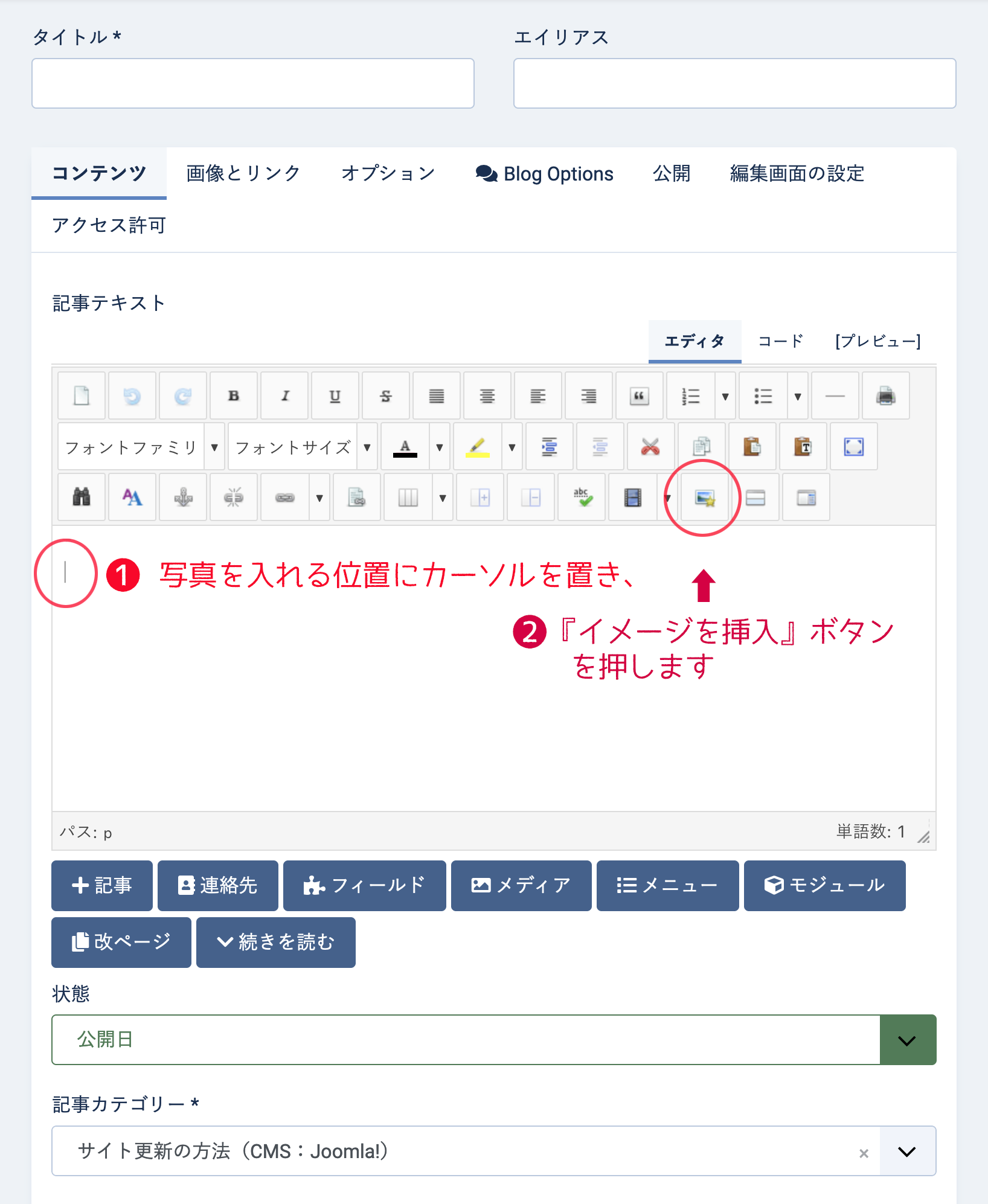Click the Fullscreen toggle icon
The image size is (988, 1204).
coord(853,447)
